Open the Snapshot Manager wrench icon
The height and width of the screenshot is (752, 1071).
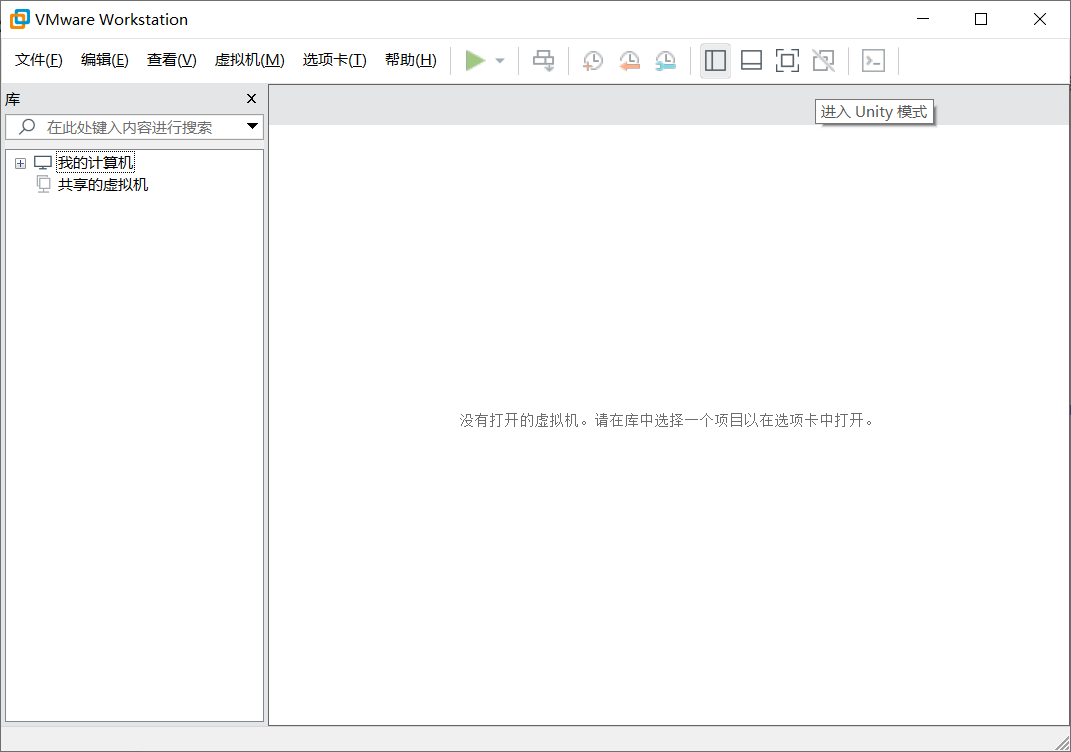665,61
